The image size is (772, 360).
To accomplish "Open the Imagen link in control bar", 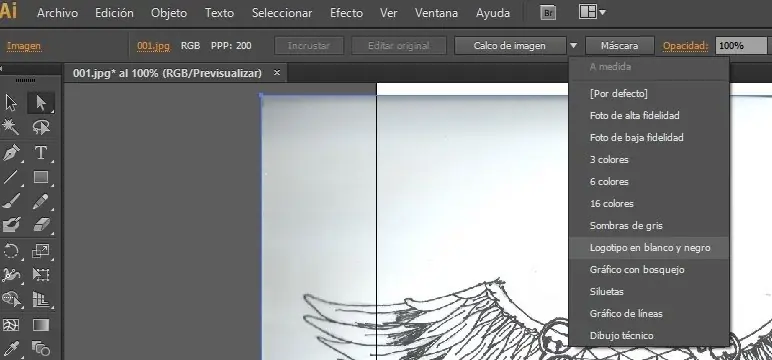I will click(x=24, y=46).
